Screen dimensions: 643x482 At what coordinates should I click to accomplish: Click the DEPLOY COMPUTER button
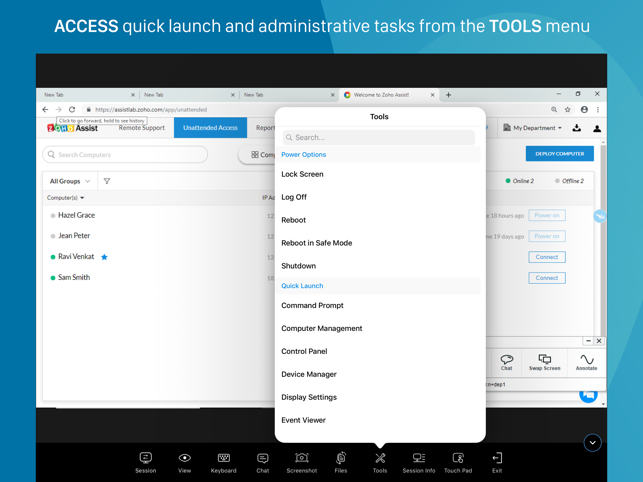(x=560, y=153)
